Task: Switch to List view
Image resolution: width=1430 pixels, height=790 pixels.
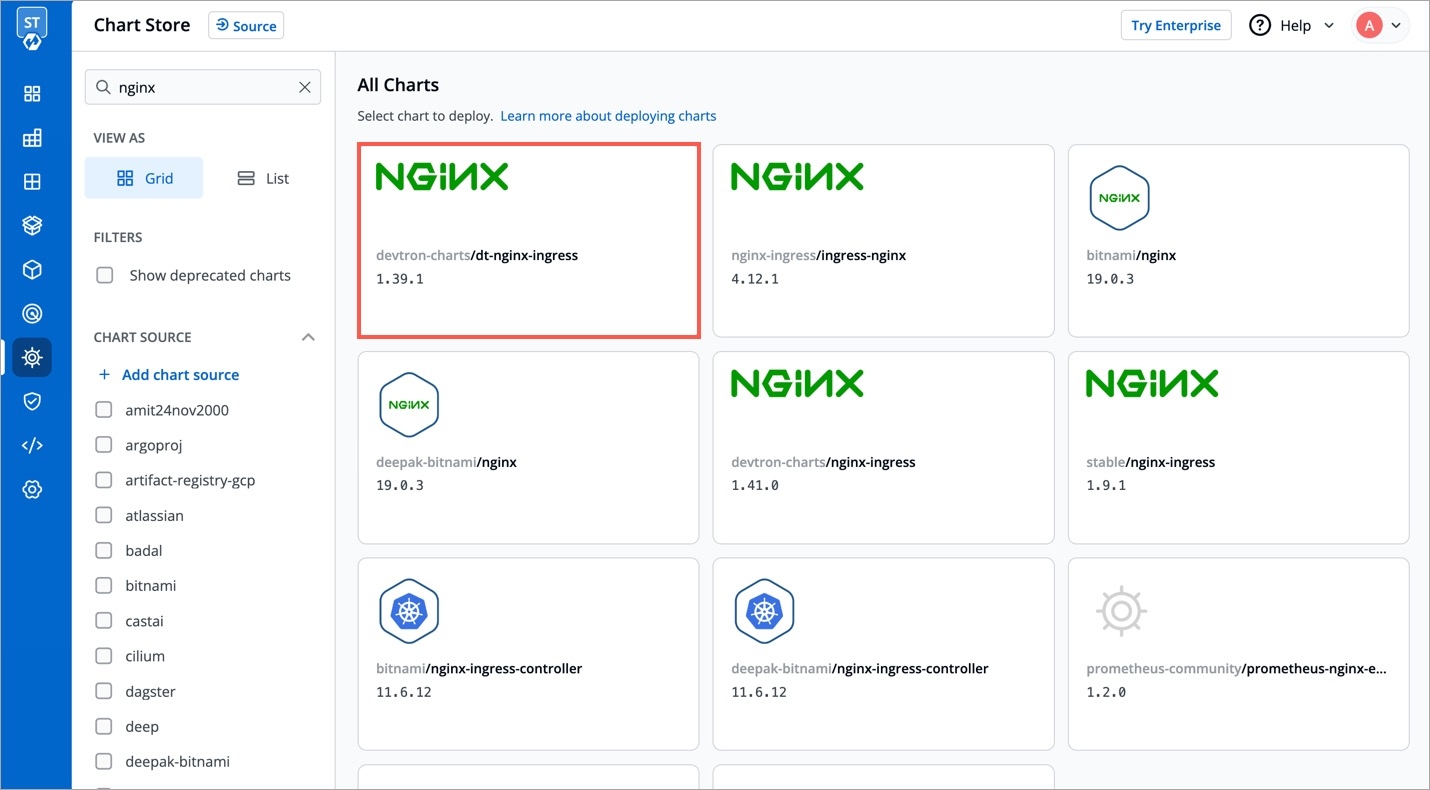Action: click(263, 178)
